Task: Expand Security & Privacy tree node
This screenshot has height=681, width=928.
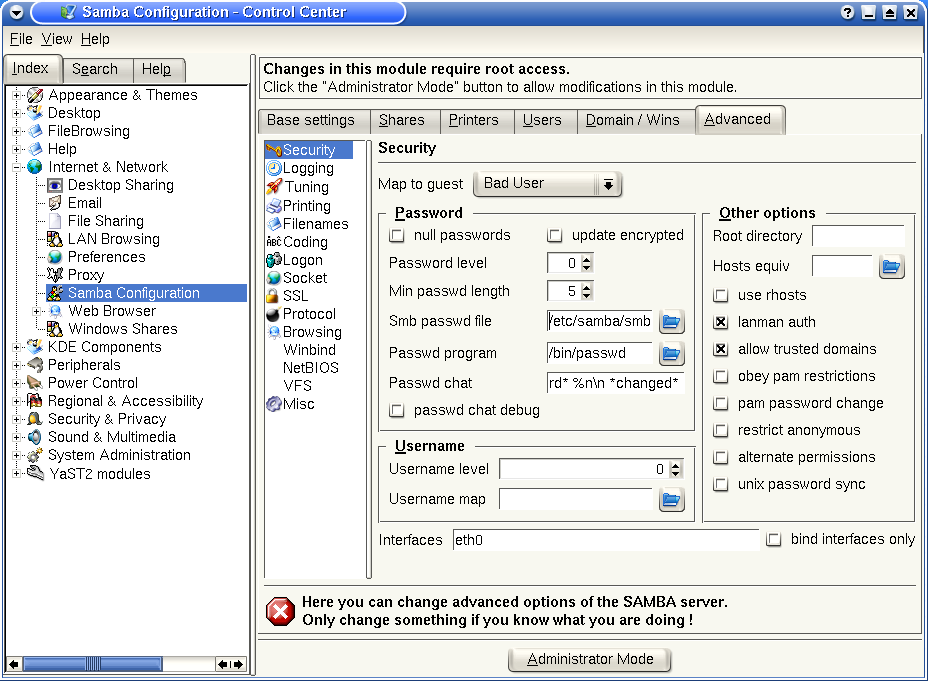Action: [17, 419]
